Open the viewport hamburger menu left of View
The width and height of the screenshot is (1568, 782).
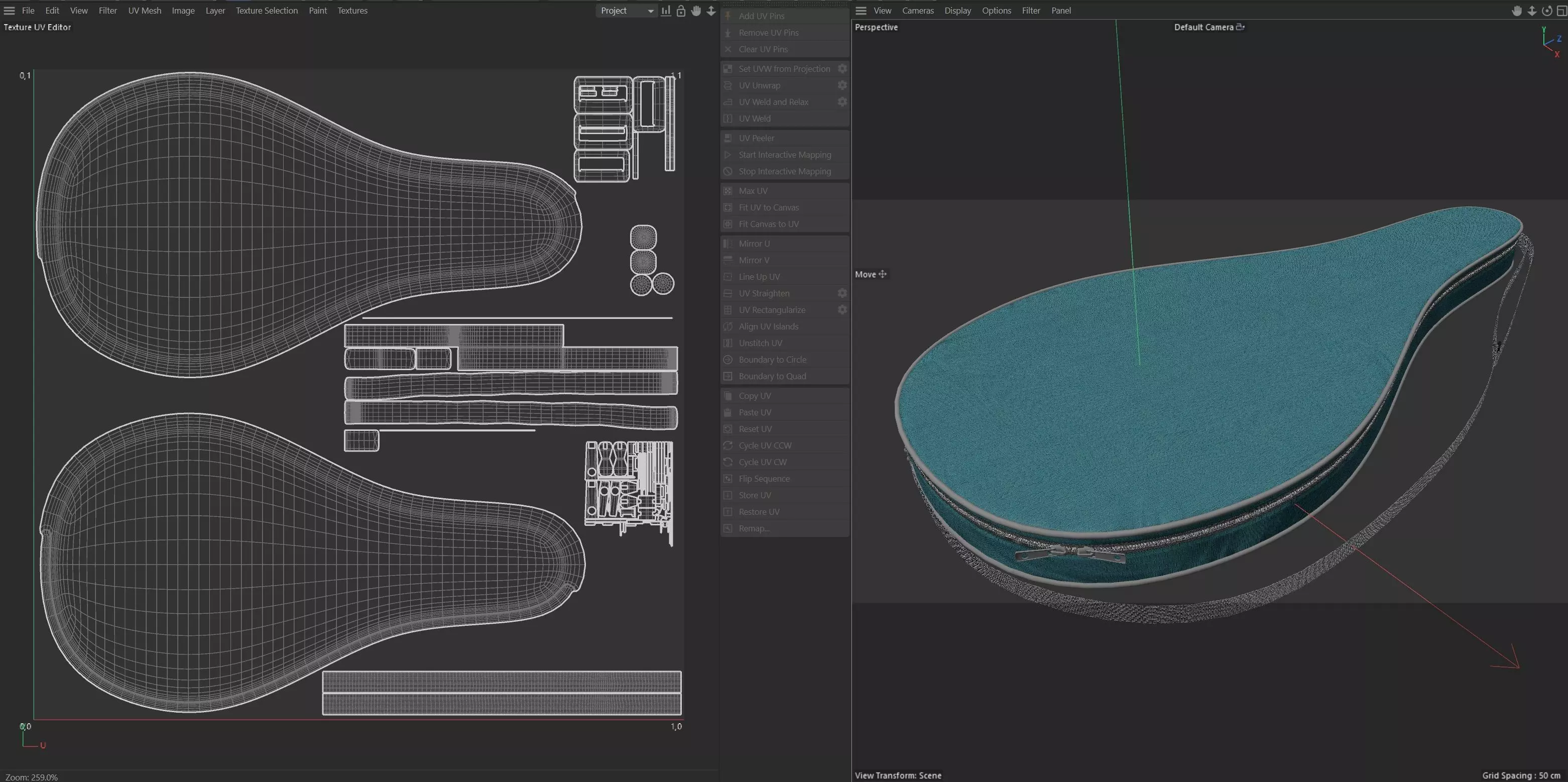[861, 11]
